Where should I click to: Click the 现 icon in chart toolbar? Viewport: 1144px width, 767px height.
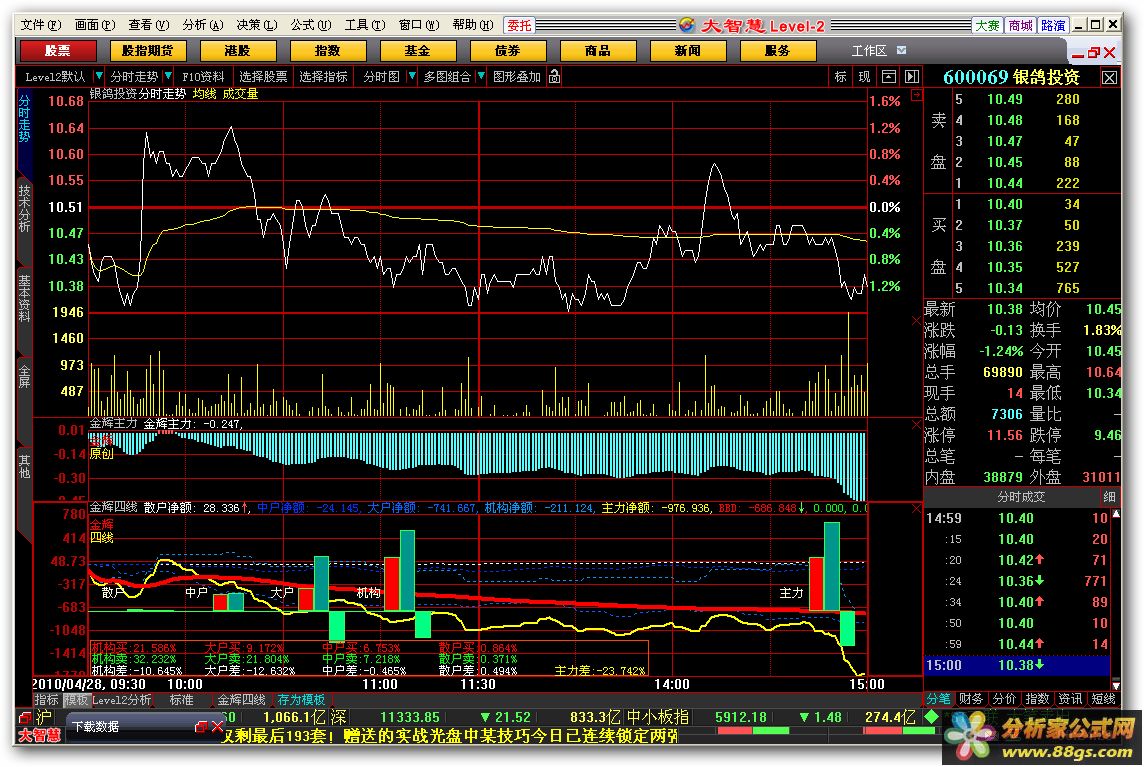[x=864, y=77]
